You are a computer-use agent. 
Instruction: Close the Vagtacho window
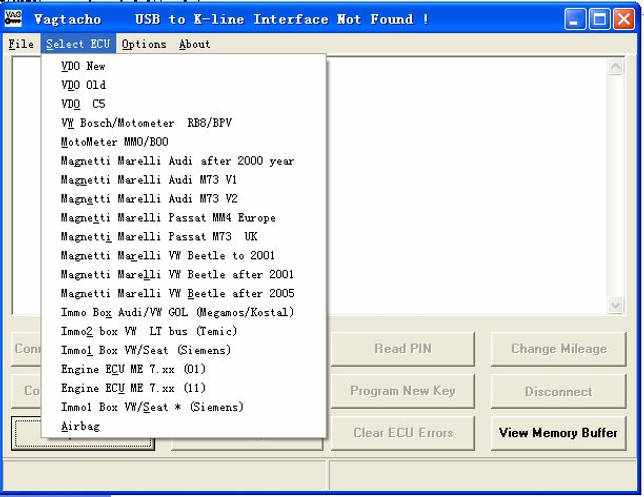[624, 19]
